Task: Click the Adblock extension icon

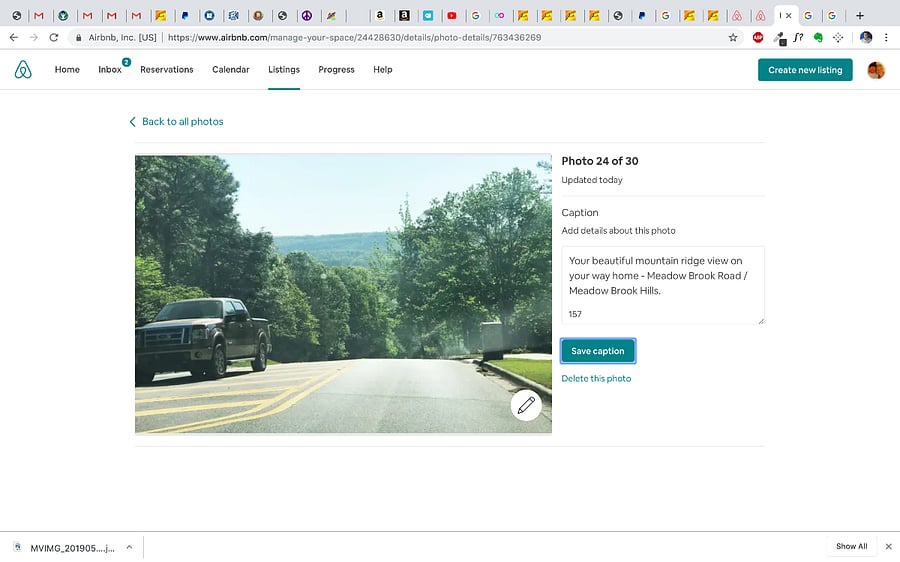Action: coord(758,38)
